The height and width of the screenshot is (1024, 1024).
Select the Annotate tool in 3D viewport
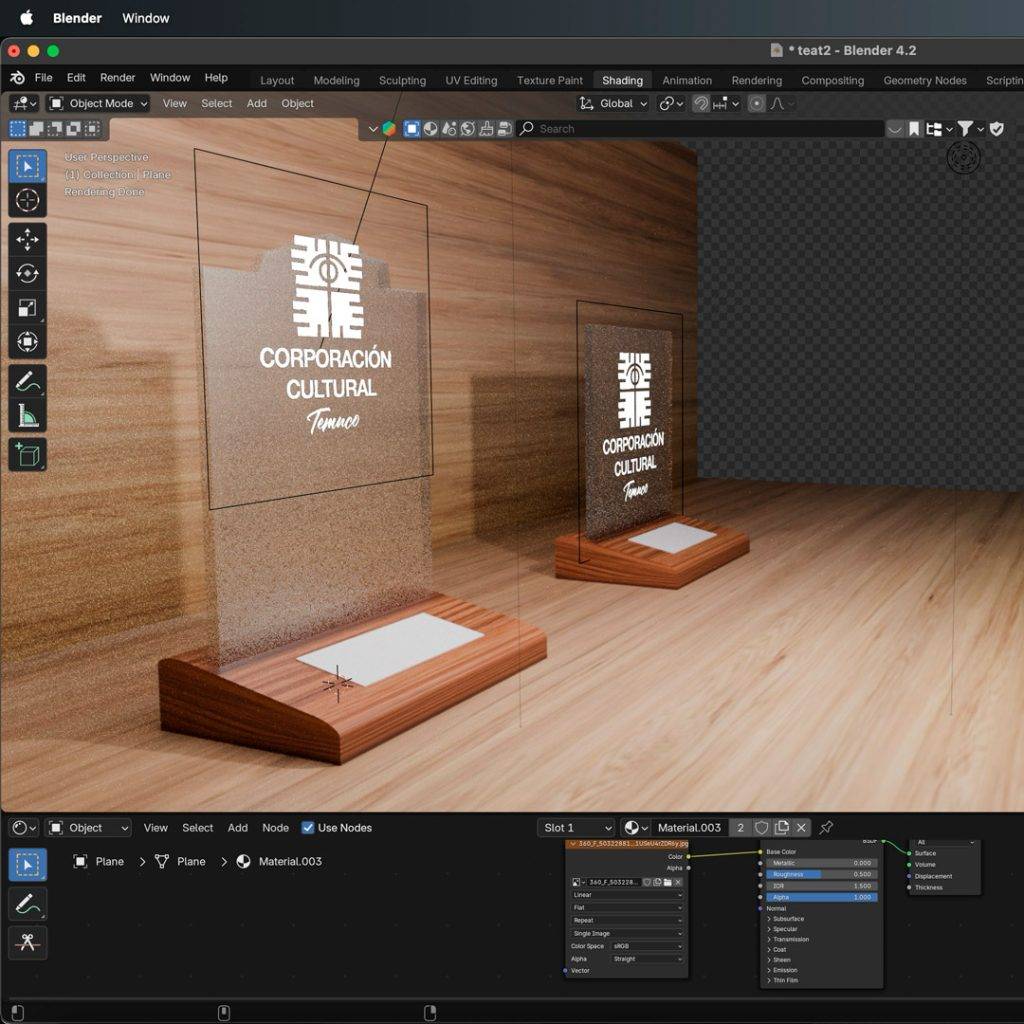[x=27, y=381]
